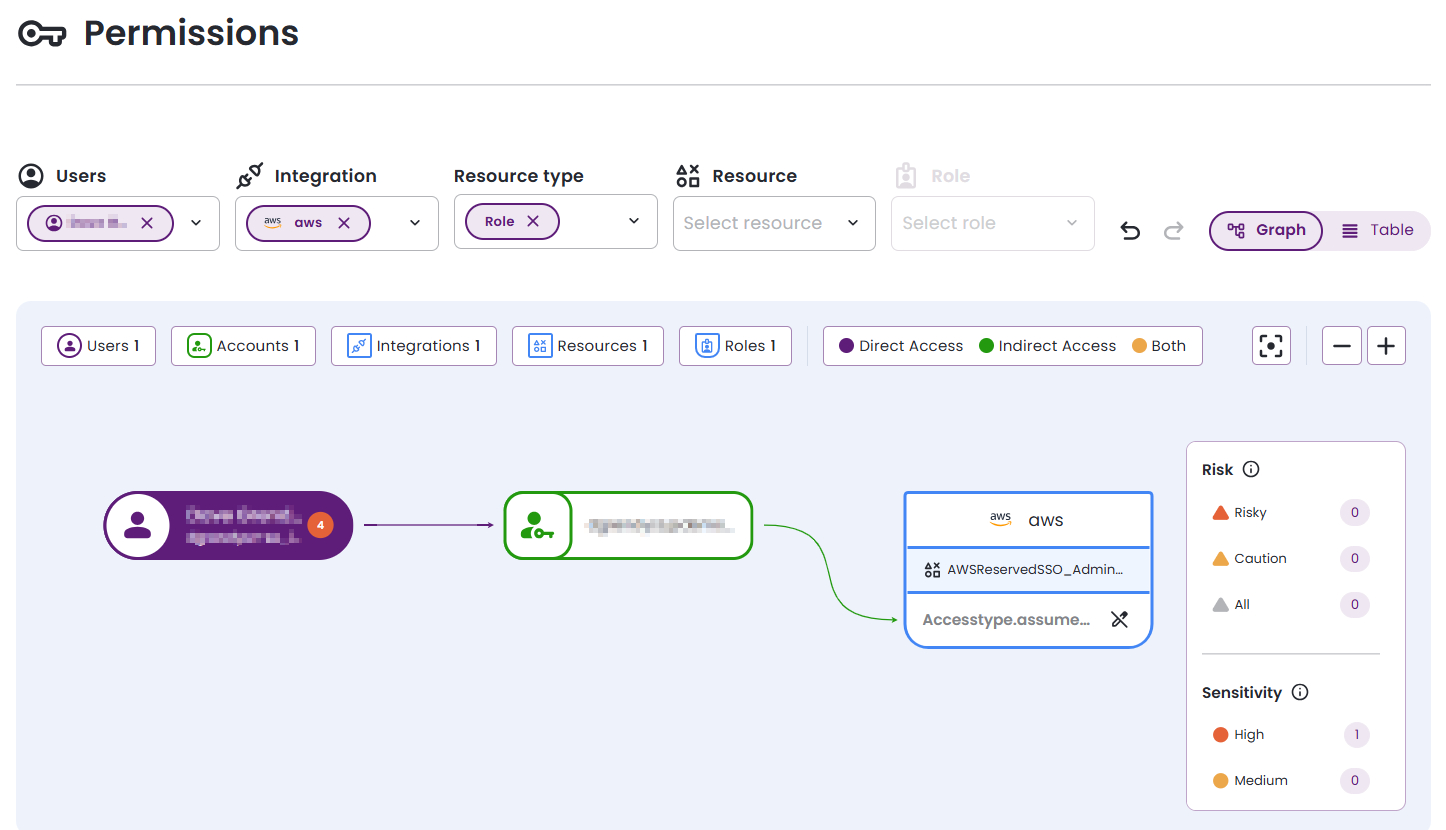Click the undo arrow icon
Screen dimensions: 1446x830
1130,230
